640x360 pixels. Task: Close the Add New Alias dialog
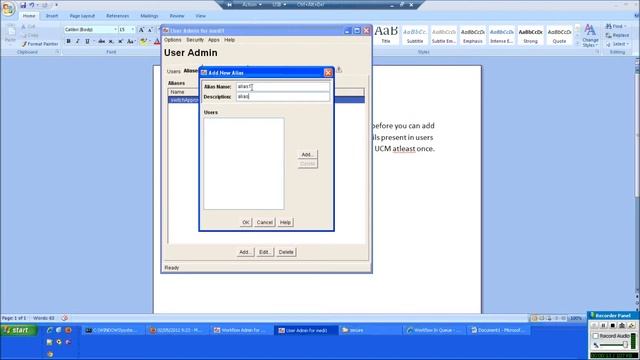coord(328,73)
